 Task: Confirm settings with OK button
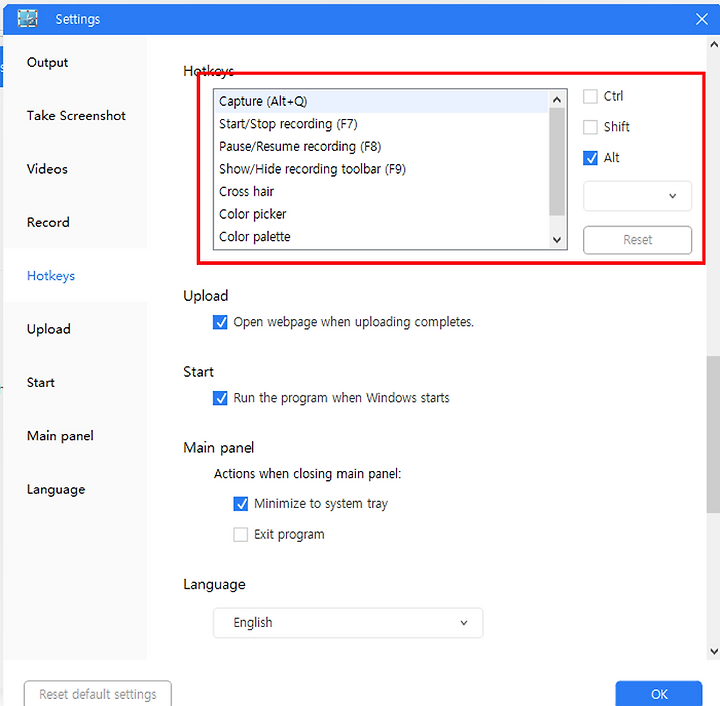659,694
